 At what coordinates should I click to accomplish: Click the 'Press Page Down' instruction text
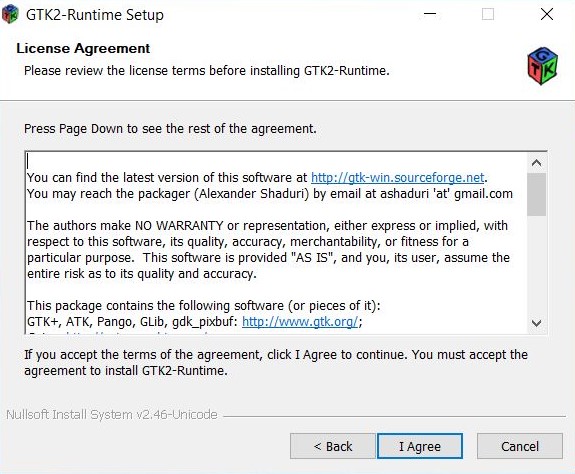pos(170,129)
